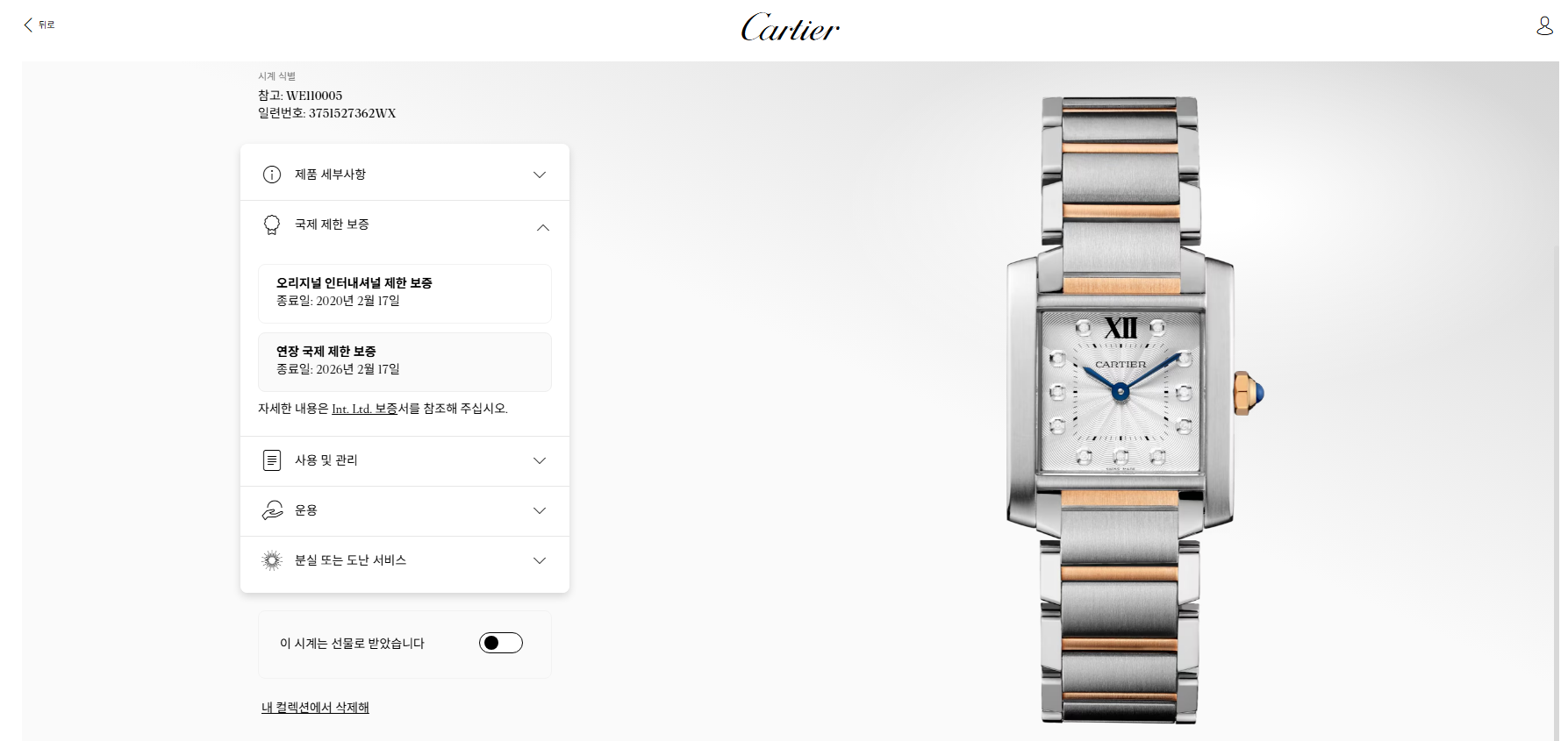Click the hand icon next to 운용
The height and width of the screenshot is (741, 1568).
pyautogui.click(x=272, y=510)
